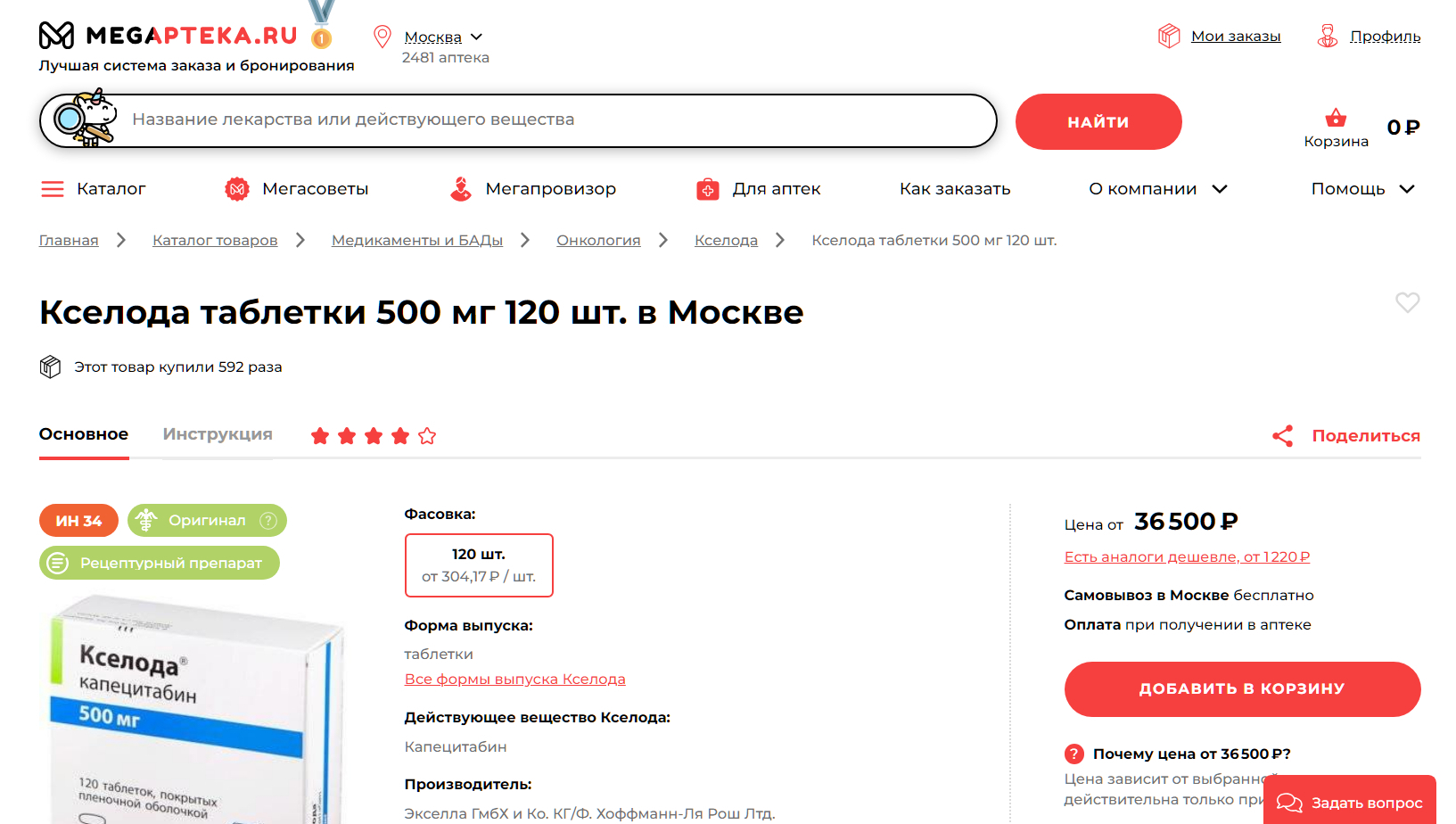The image size is (1456, 824).
Task: Go to Кселода breadcrumb
Action: pyautogui.click(x=726, y=240)
